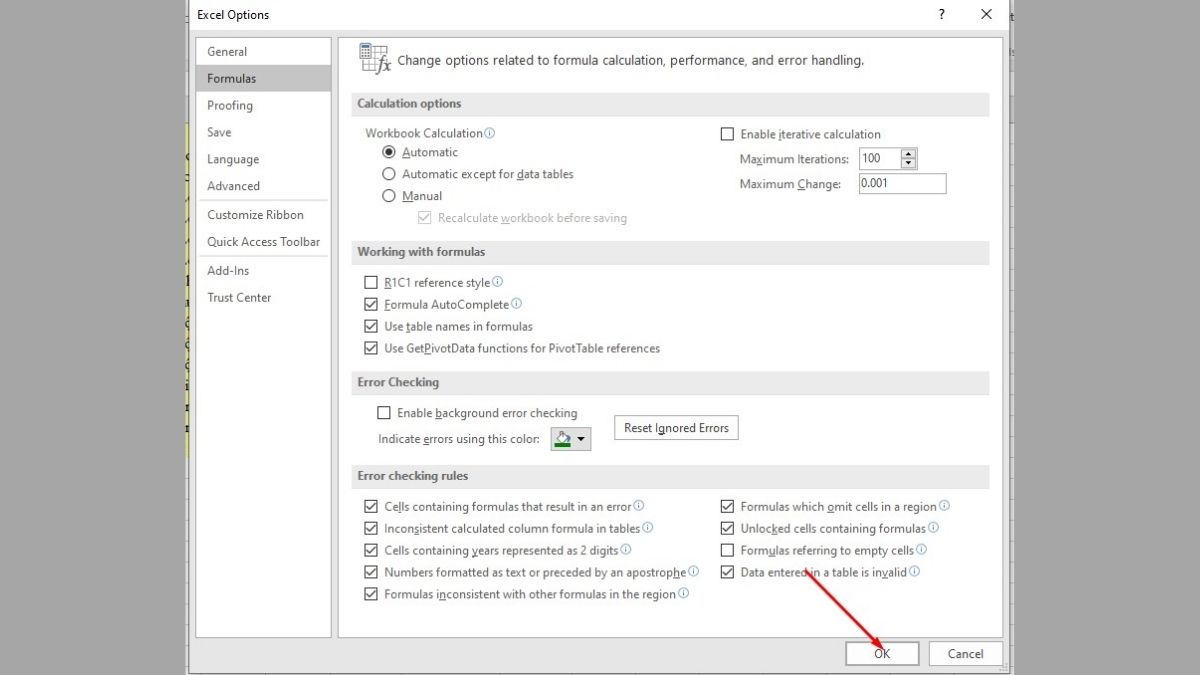Open the General options category
The image size is (1200, 675).
click(263, 52)
